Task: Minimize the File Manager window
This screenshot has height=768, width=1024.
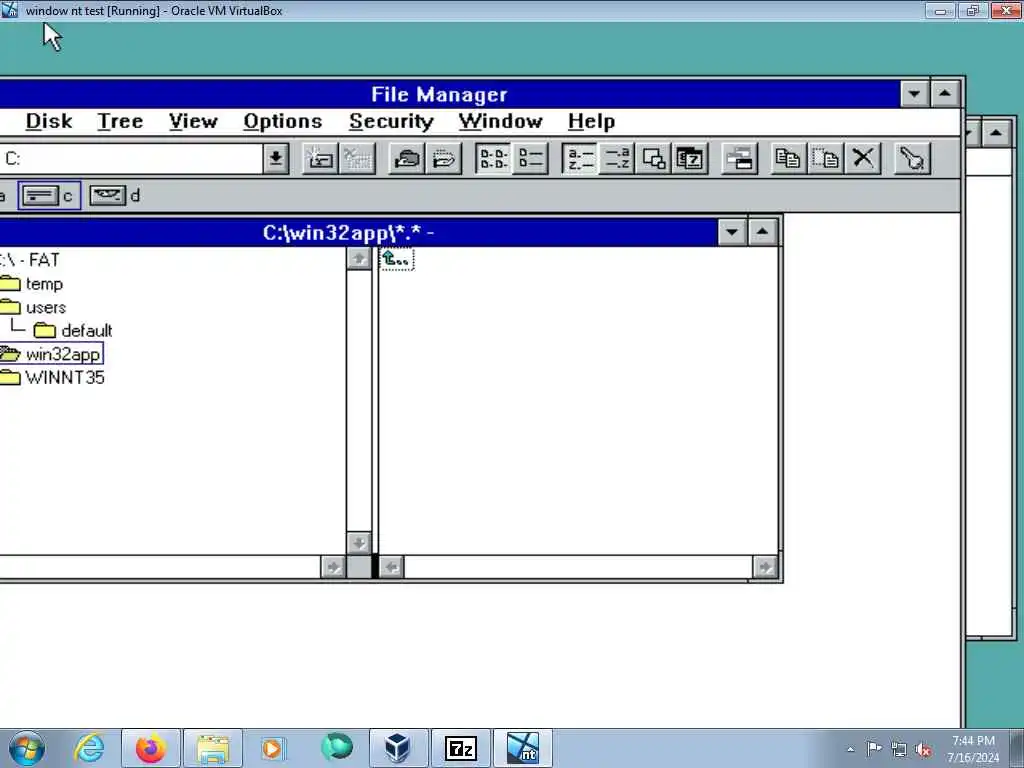Action: [x=914, y=94]
